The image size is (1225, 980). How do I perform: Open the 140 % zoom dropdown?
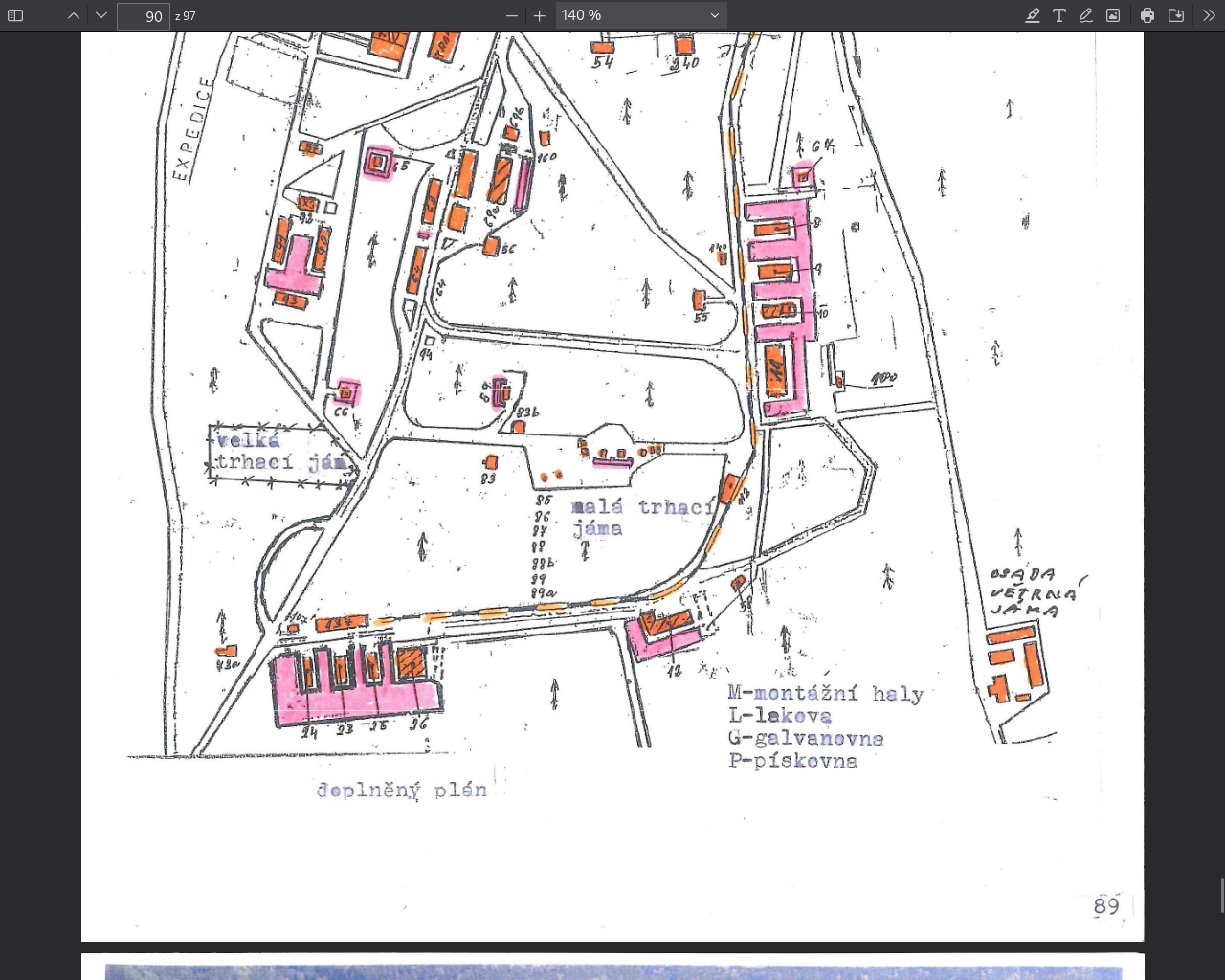(640, 15)
